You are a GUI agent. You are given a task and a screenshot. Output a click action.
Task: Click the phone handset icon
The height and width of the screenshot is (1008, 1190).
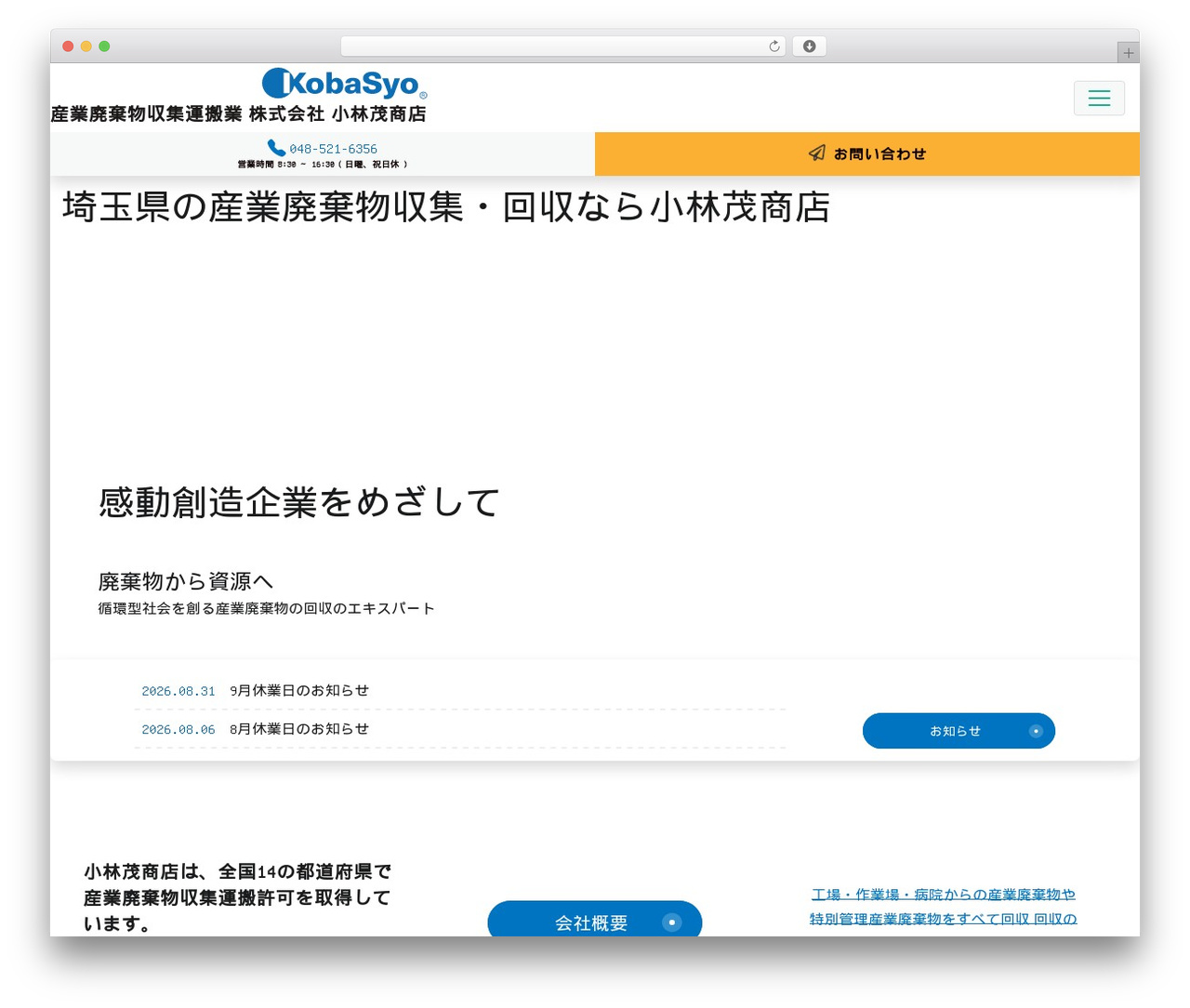(276, 148)
